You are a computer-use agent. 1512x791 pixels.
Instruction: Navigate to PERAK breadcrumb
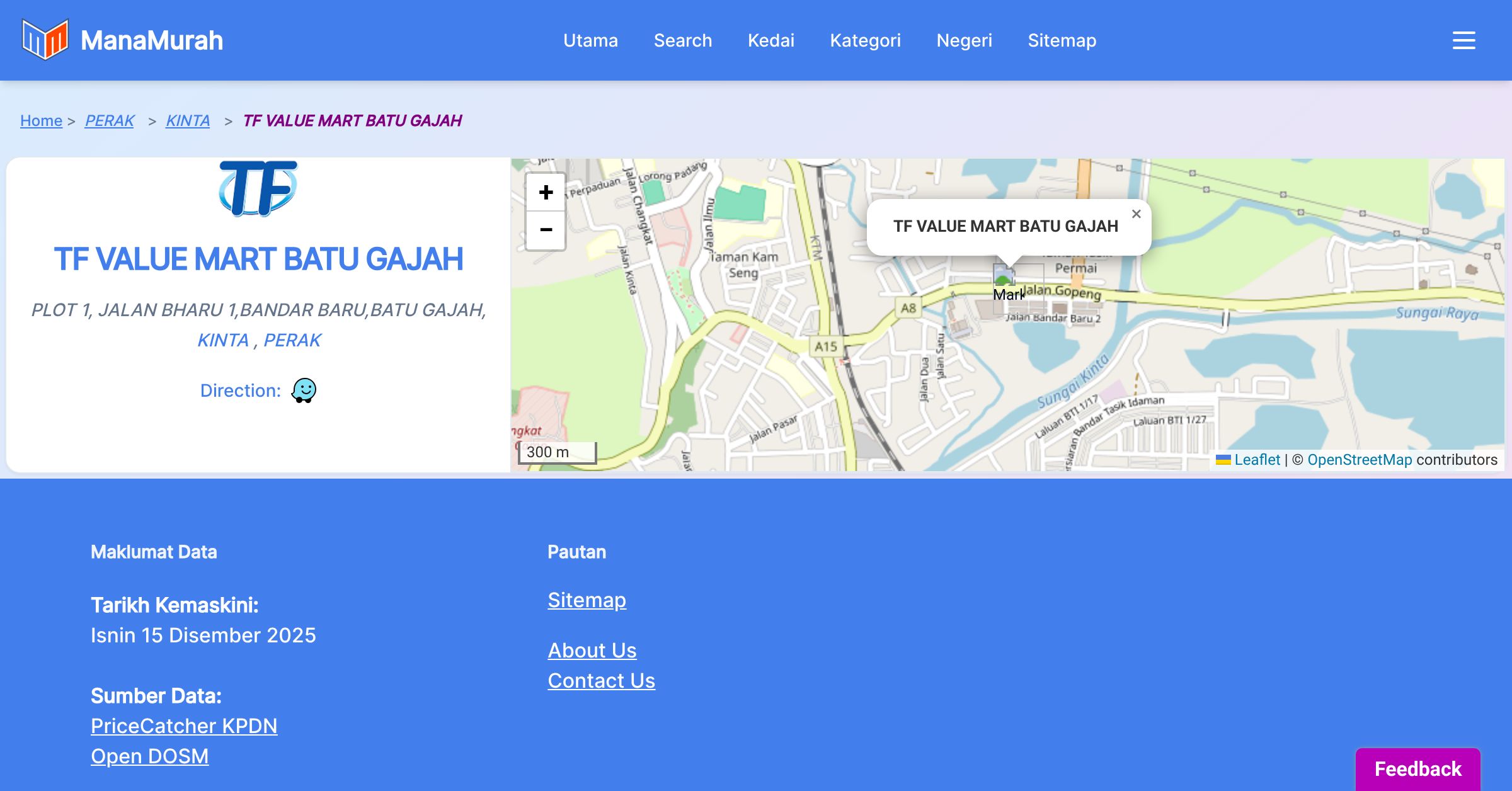tap(110, 120)
